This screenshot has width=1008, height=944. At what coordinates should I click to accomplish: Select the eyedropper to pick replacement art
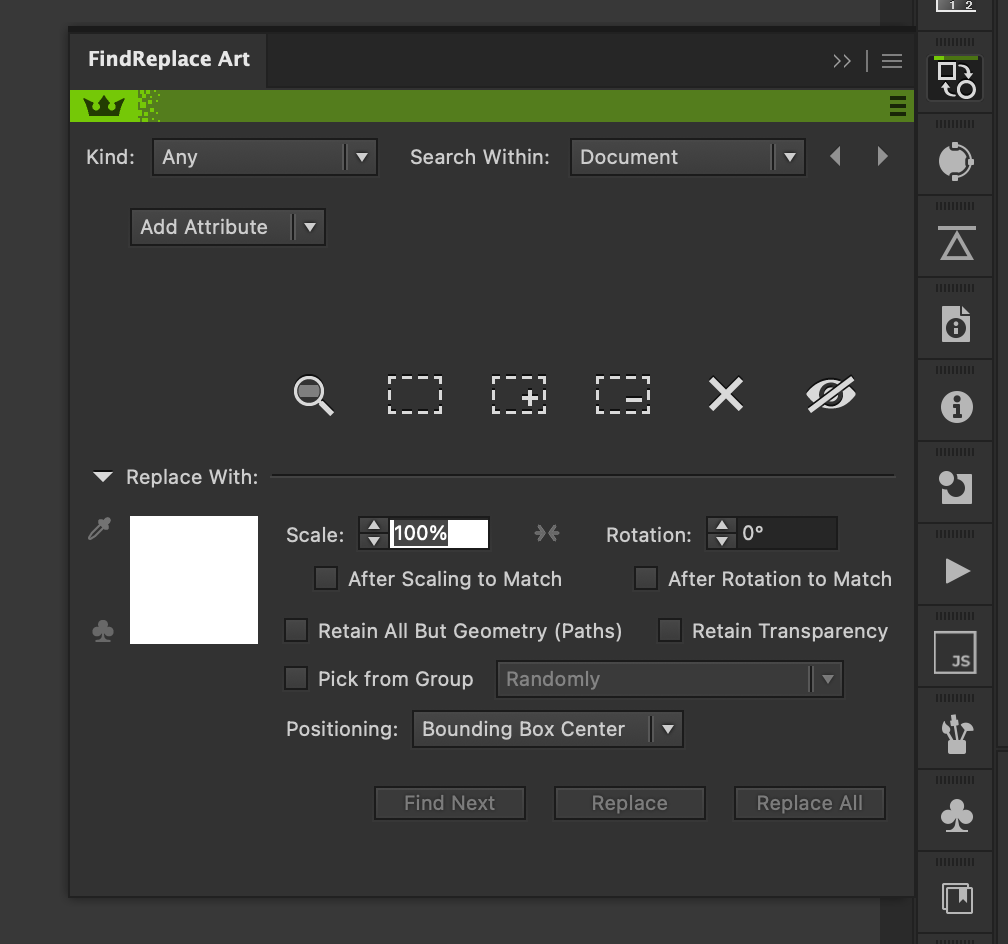(x=98, y=530)
